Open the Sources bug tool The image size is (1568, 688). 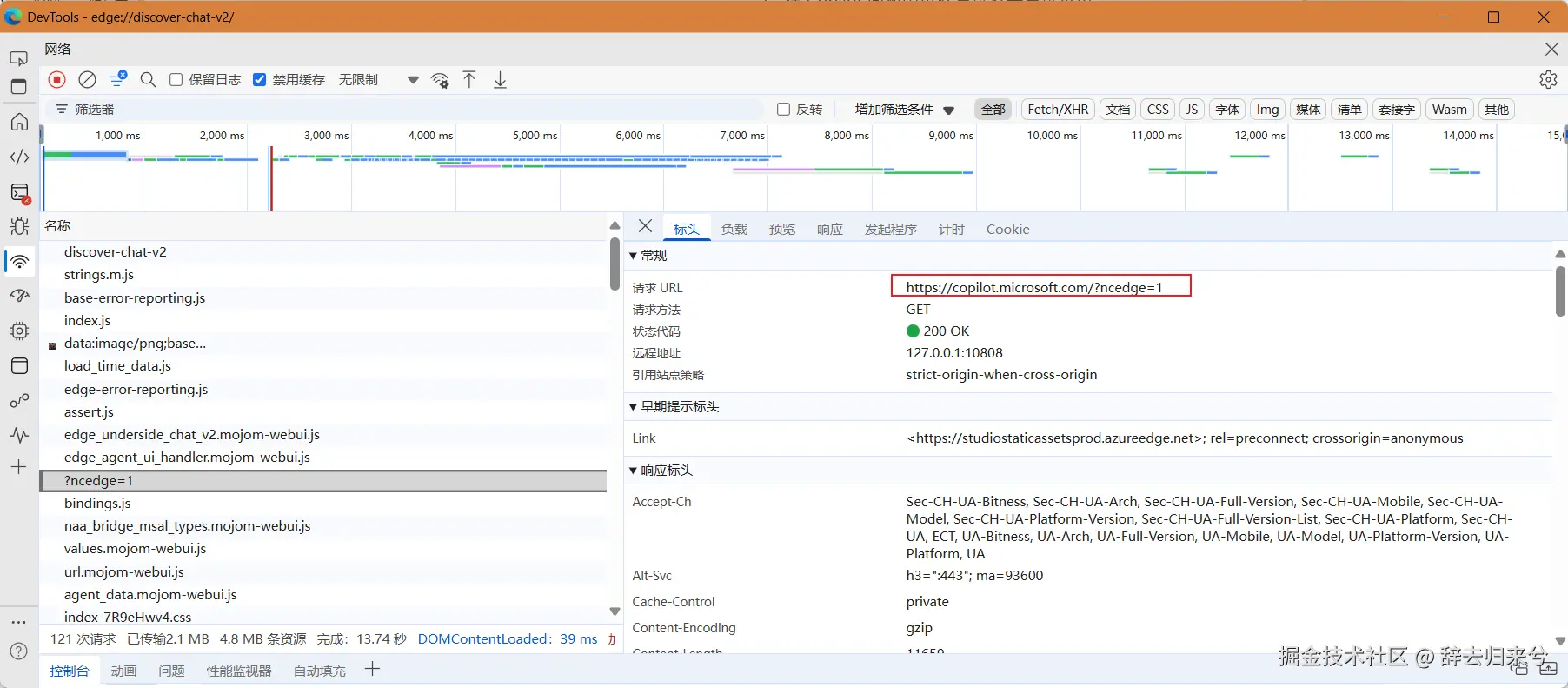[x=19, y=226]
